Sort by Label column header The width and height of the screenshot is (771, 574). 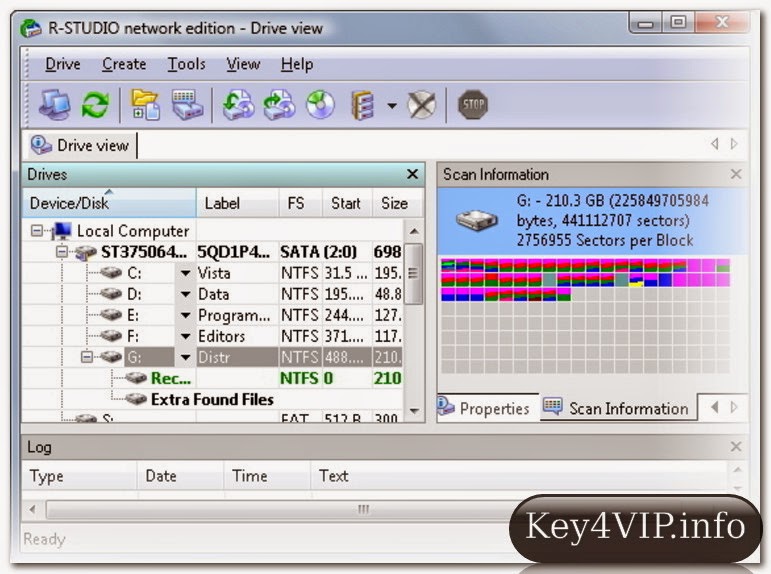coord(237,203)
